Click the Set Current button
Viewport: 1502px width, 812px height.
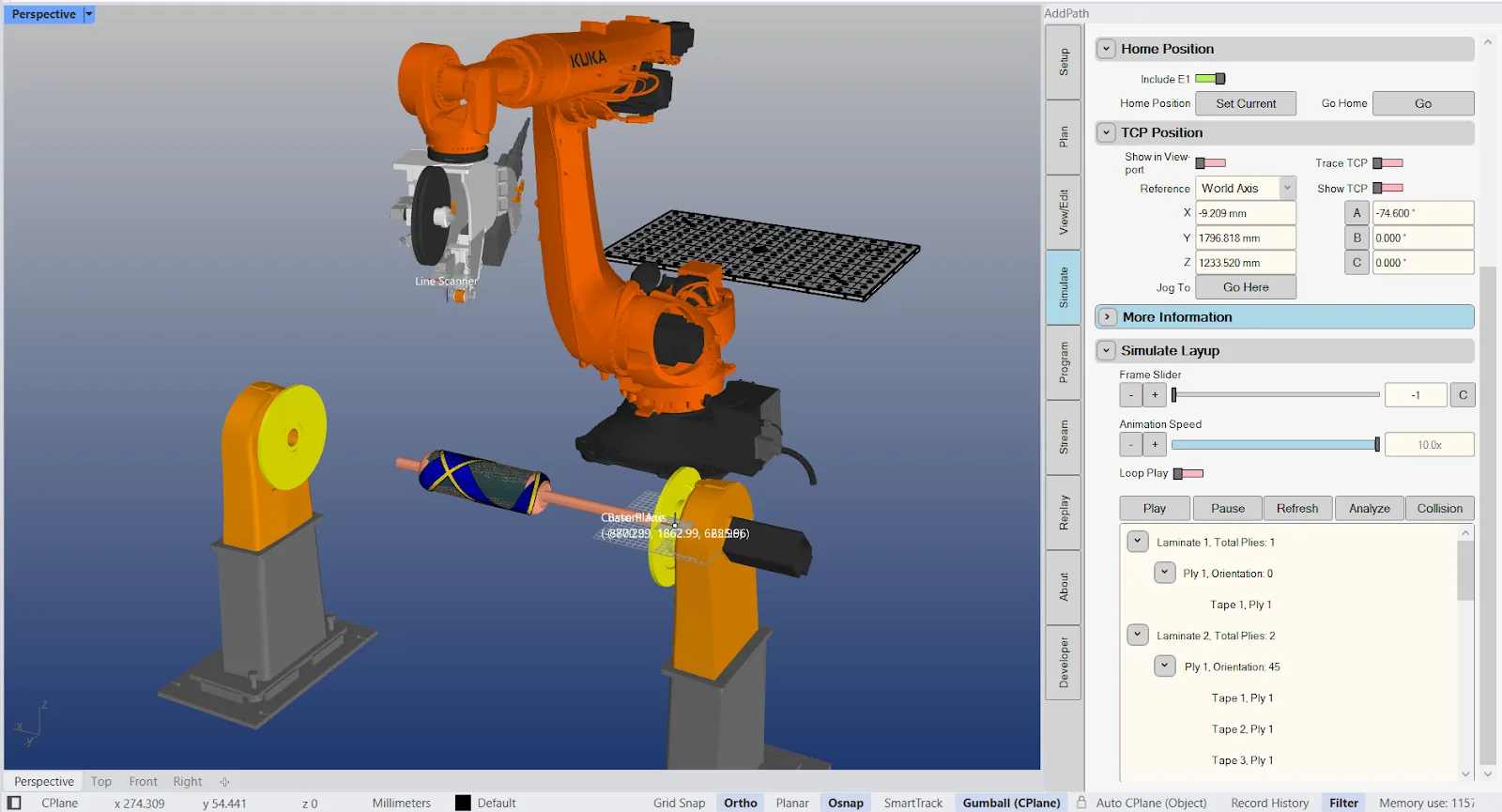pyautogui.click(x=1246, y=103)
